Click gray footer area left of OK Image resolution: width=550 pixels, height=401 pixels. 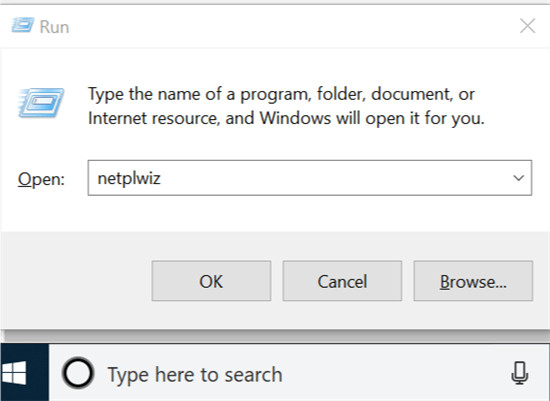75,281
